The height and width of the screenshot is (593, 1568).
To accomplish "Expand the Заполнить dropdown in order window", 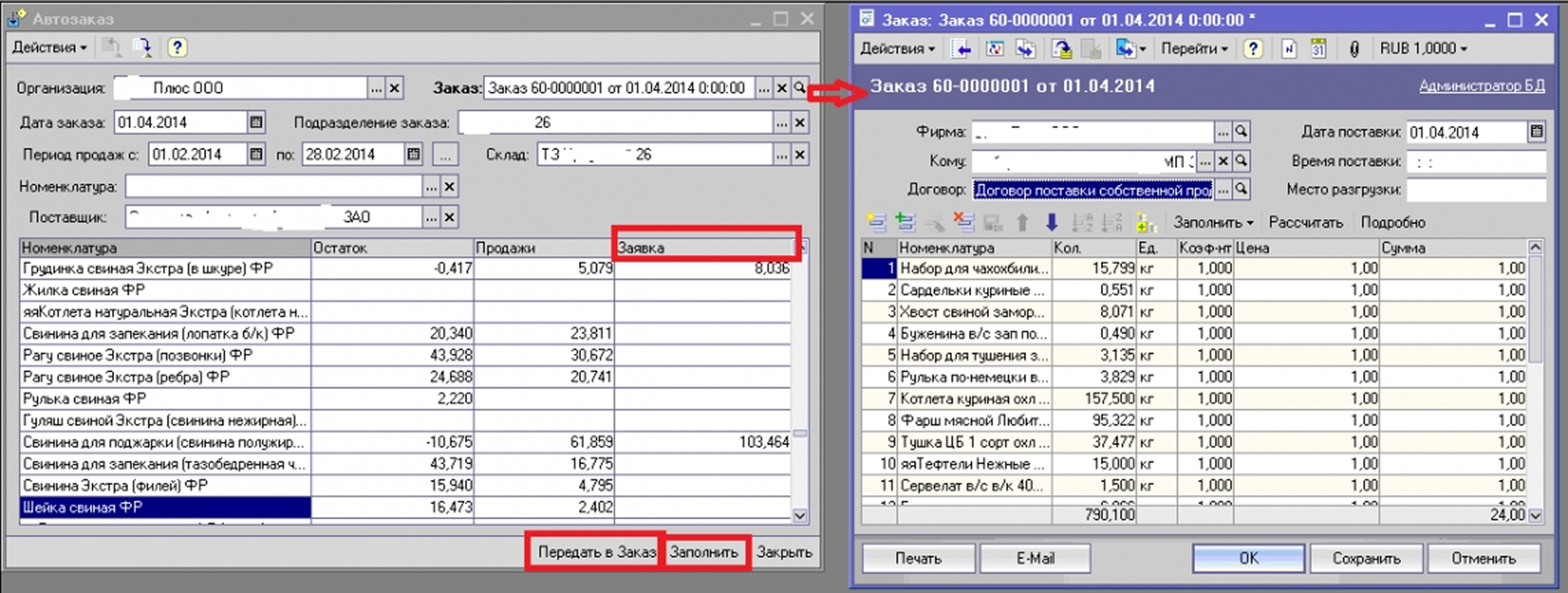I will point(1212,223).
